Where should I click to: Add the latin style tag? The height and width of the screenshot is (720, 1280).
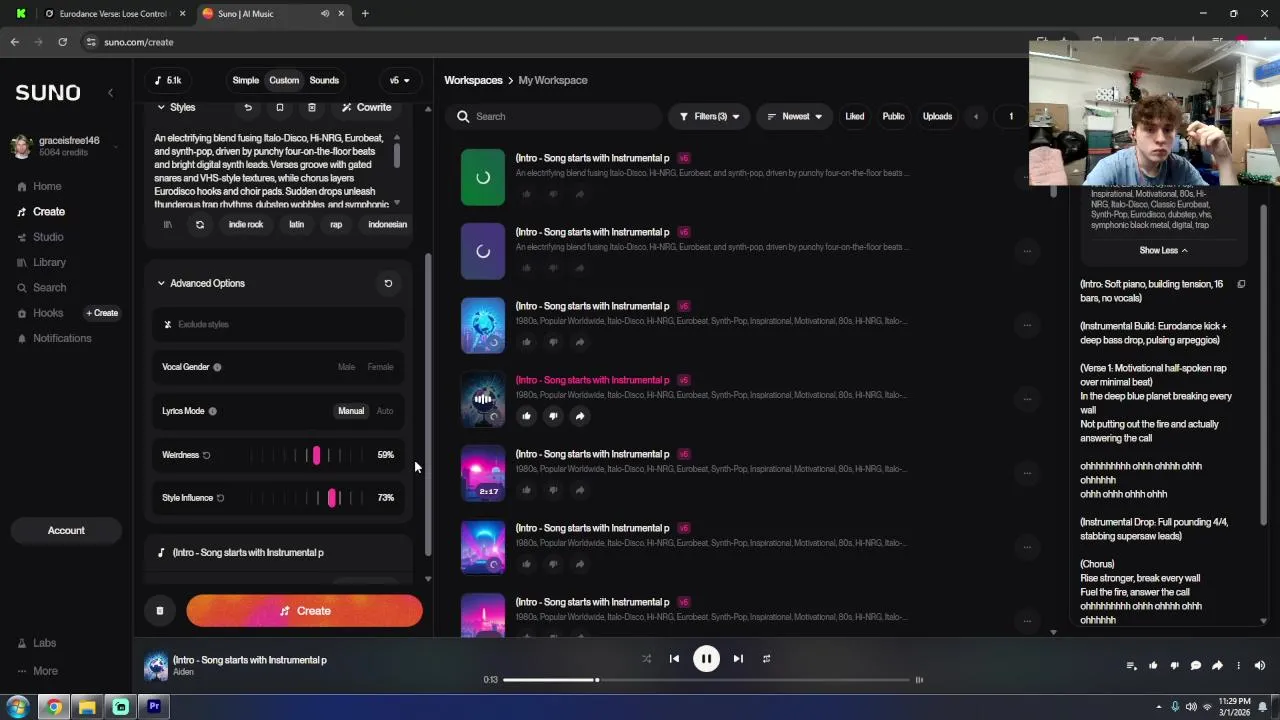click(x=297, y=224)
